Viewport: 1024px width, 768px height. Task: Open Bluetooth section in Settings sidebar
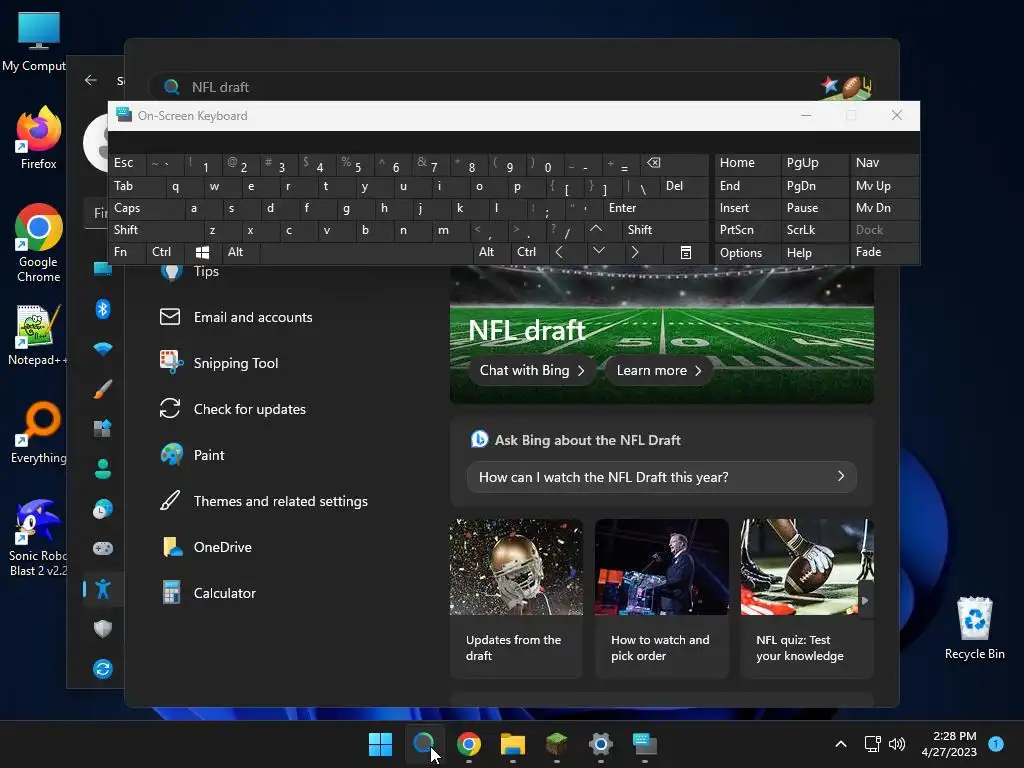point(103,309)
